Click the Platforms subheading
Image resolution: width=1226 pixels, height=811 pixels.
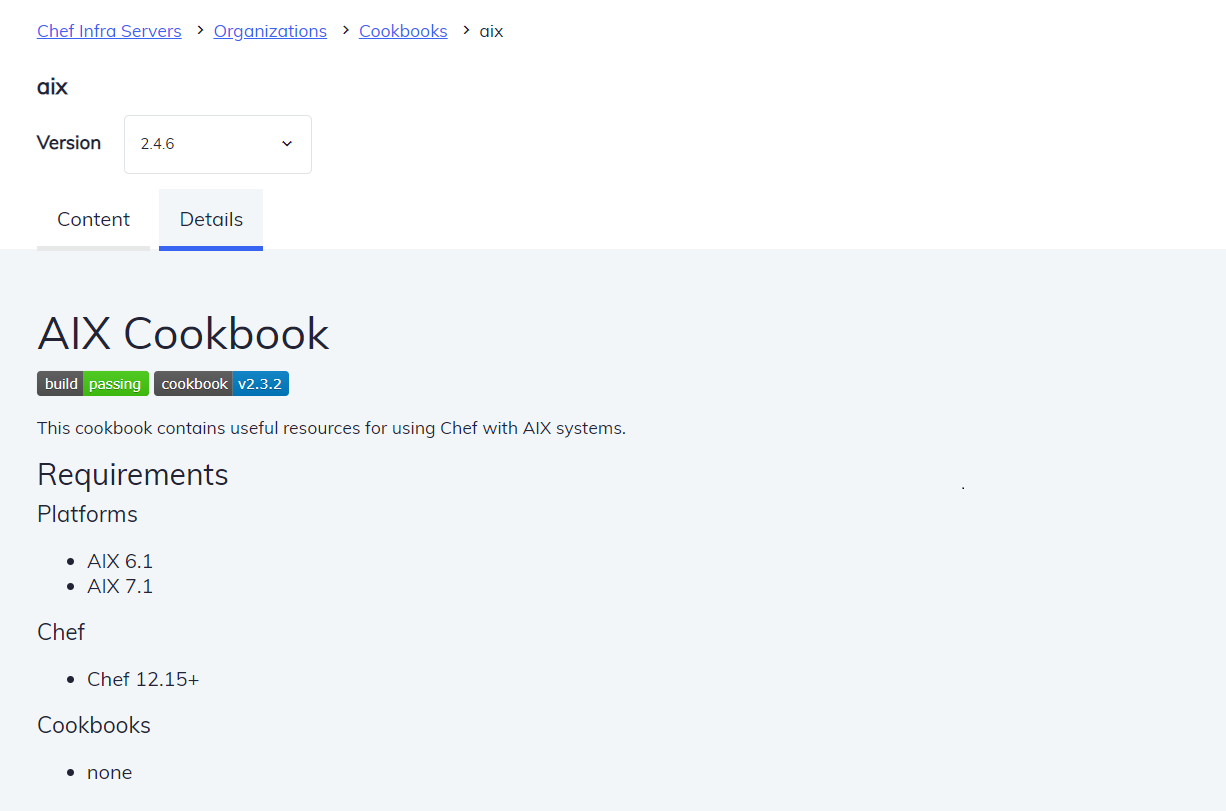[x=87, y=514]
